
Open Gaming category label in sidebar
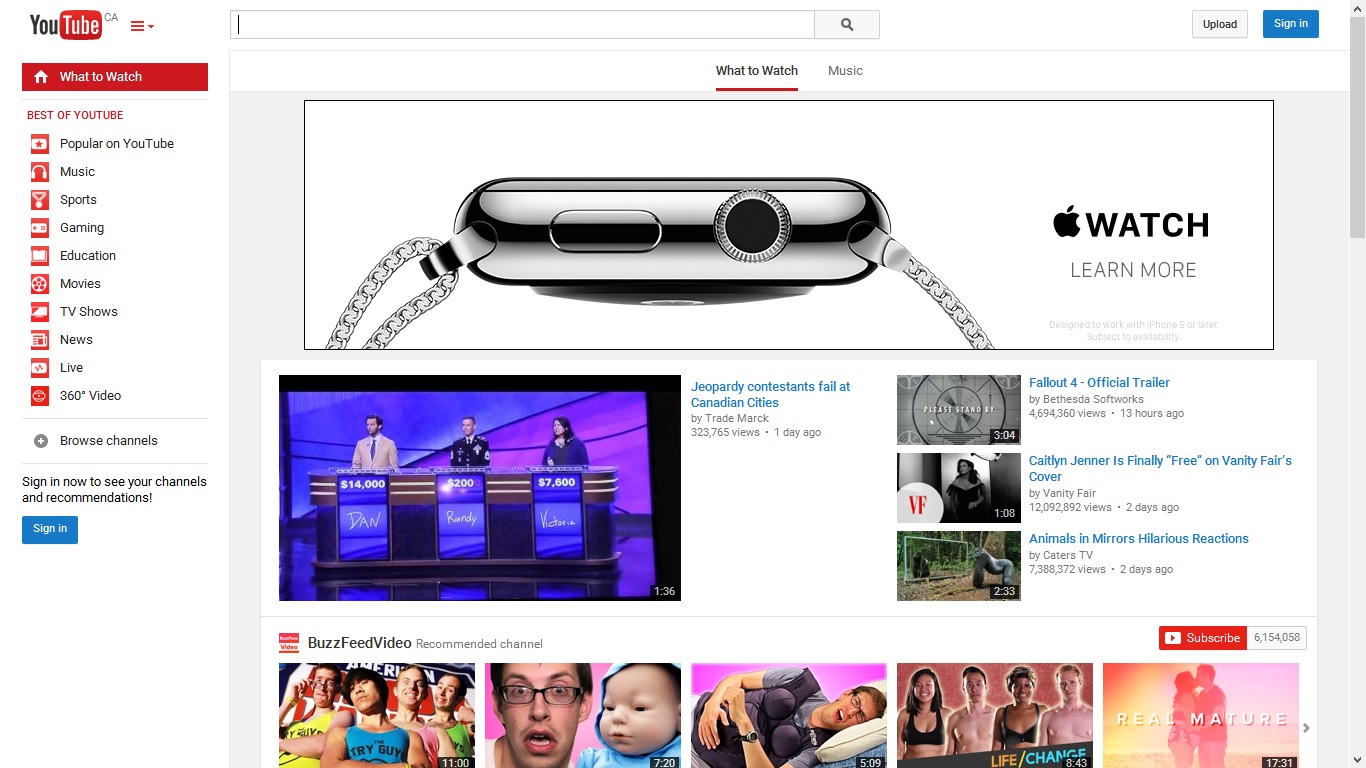coord(82,228)
